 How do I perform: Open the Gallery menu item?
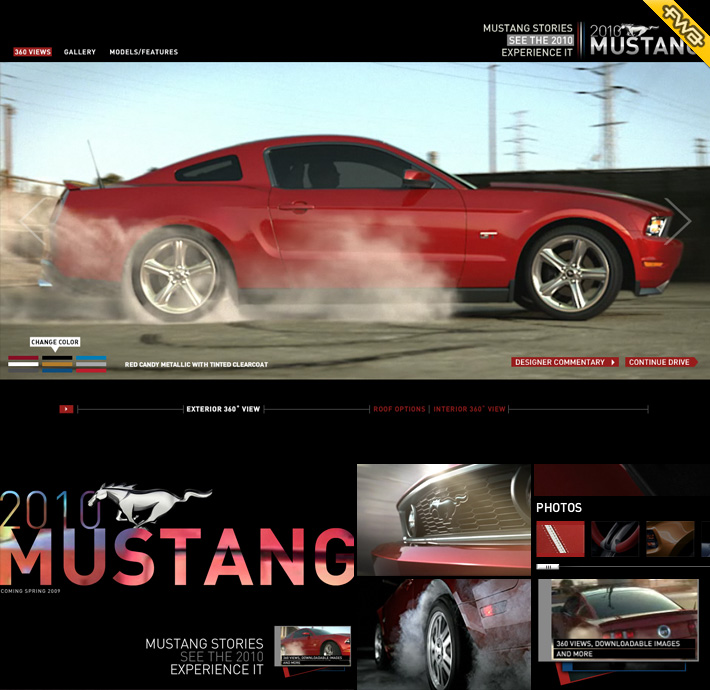click(x=80, y=52)
